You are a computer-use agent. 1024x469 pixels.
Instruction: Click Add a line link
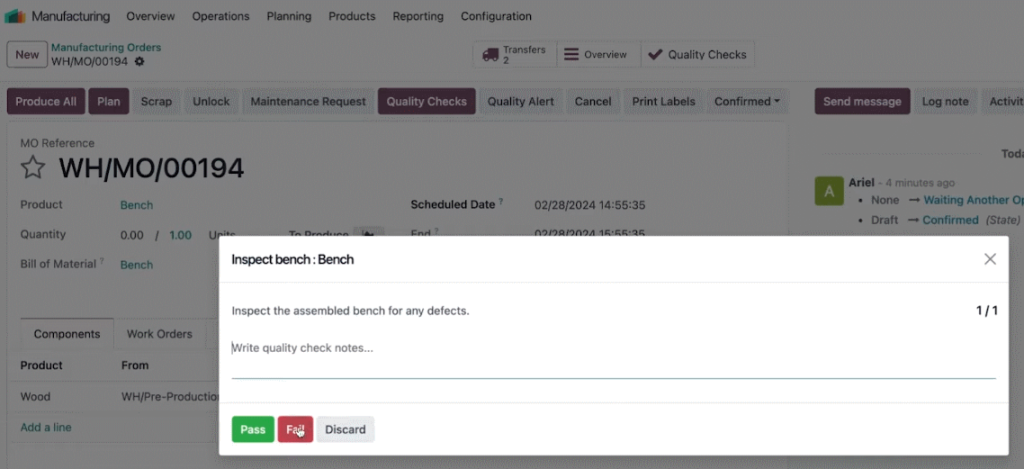(46, 427)
